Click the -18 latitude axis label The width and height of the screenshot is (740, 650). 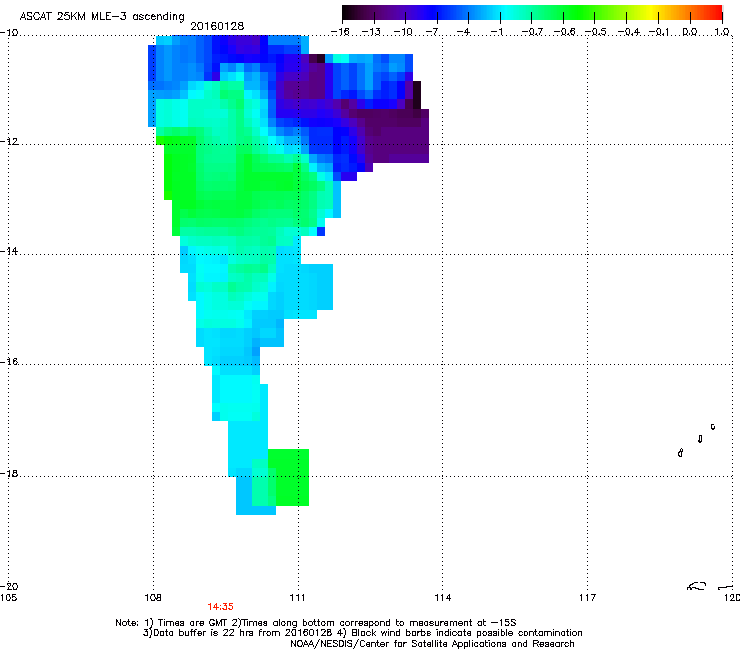(x=9, y=473)
